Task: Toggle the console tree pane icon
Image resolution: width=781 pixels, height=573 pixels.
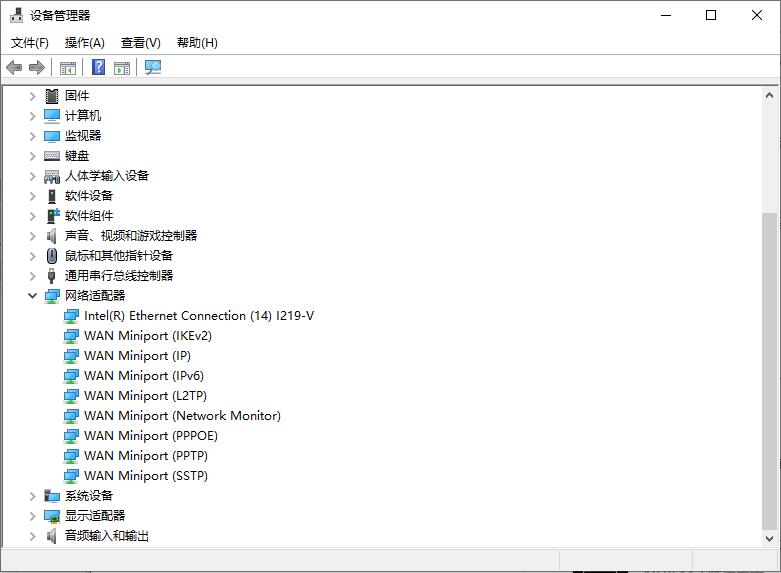Action: tap(68, 67)
